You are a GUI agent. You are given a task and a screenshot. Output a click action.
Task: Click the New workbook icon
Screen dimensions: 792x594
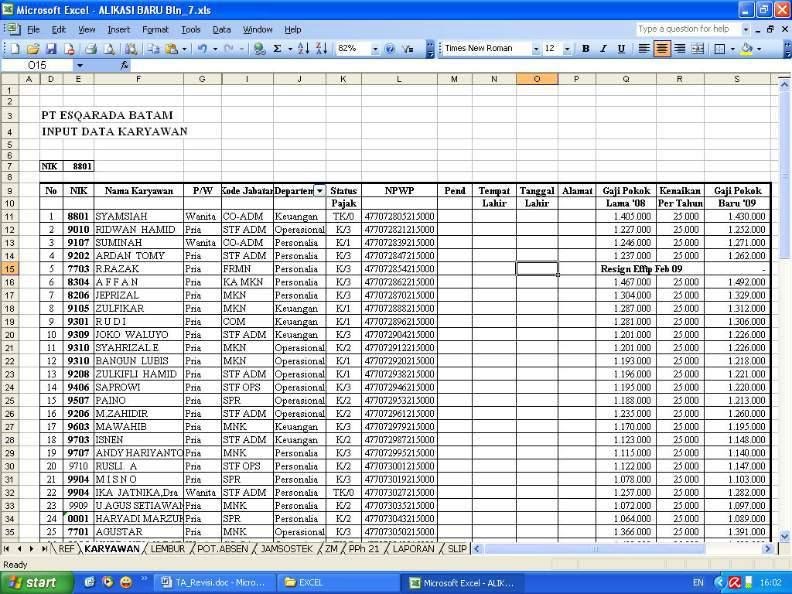15,48
